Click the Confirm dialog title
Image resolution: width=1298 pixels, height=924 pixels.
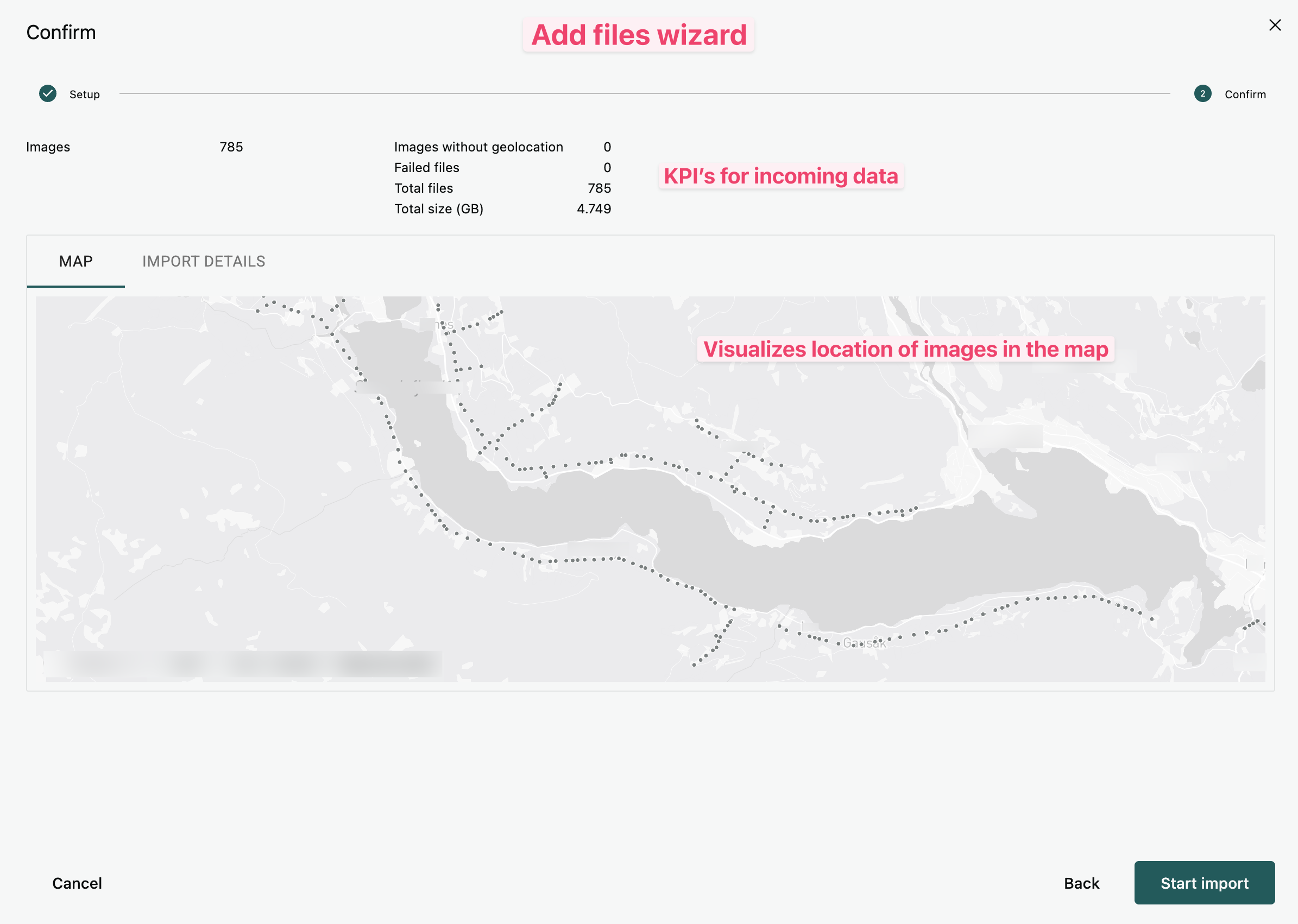pyautogui.click(x=61, y=32)
